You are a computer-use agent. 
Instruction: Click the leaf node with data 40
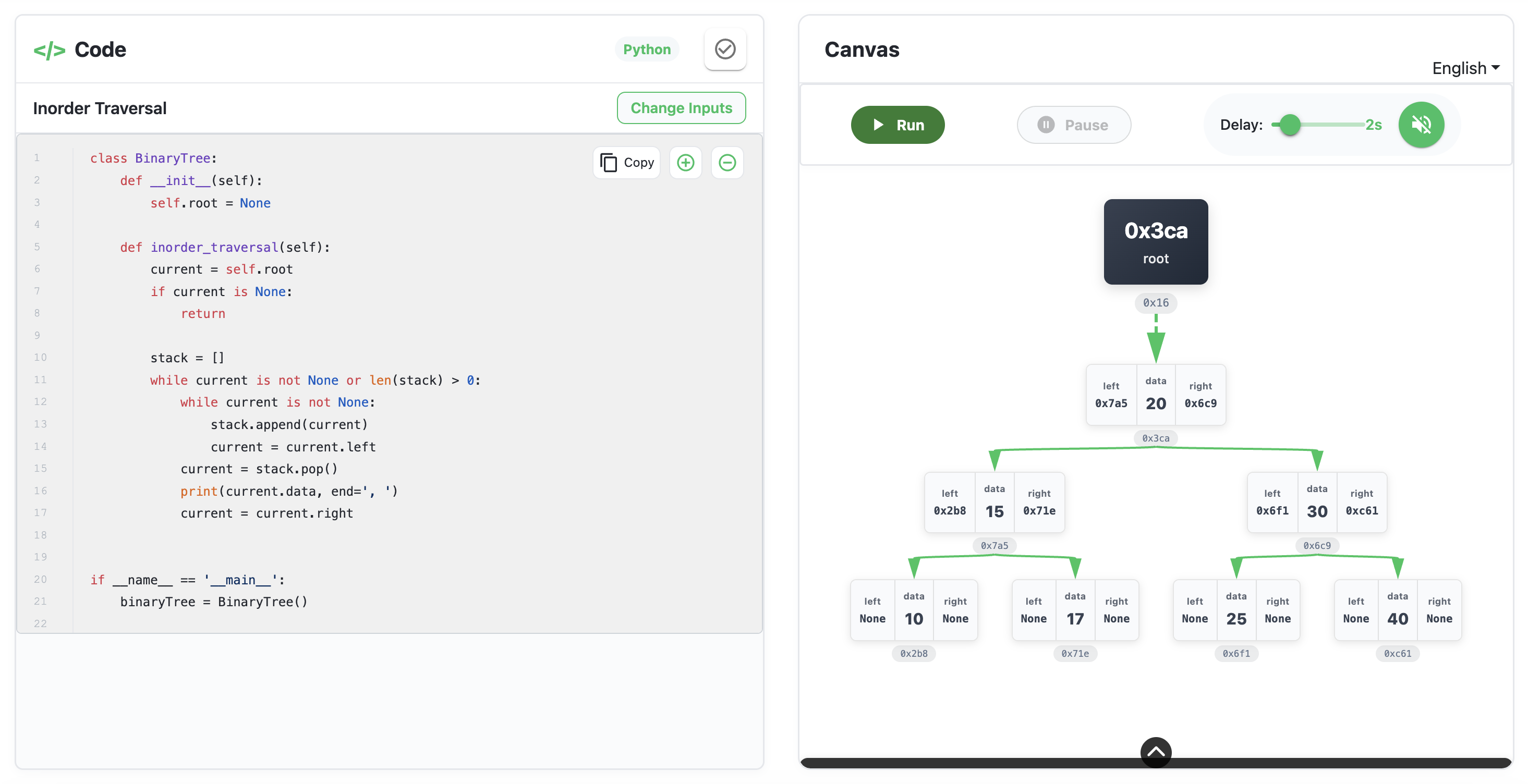pos(1397,610)
